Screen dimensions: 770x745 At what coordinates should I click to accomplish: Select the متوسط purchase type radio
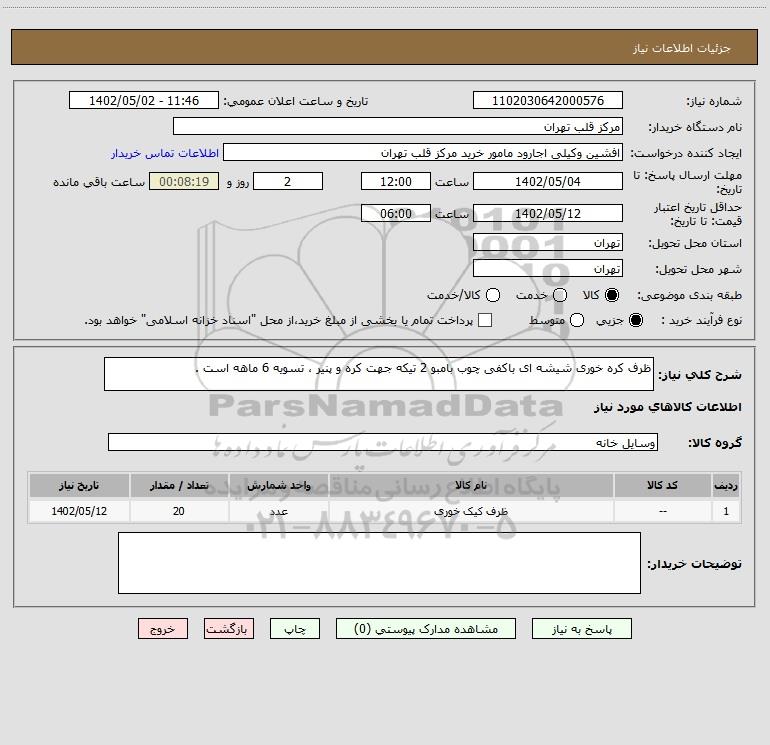coord(577,320)
